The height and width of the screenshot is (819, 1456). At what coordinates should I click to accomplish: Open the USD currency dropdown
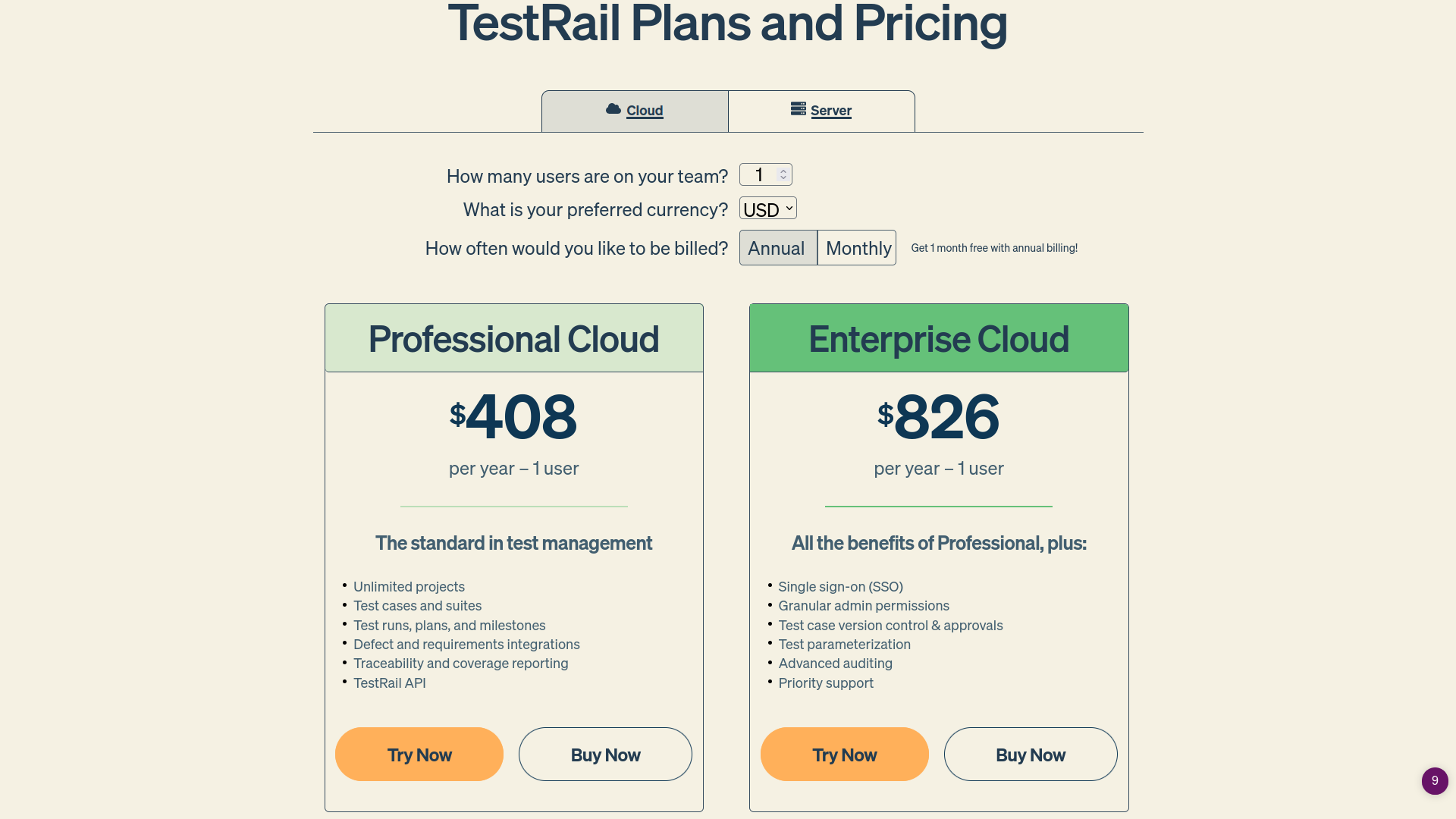tap(767, 209)
